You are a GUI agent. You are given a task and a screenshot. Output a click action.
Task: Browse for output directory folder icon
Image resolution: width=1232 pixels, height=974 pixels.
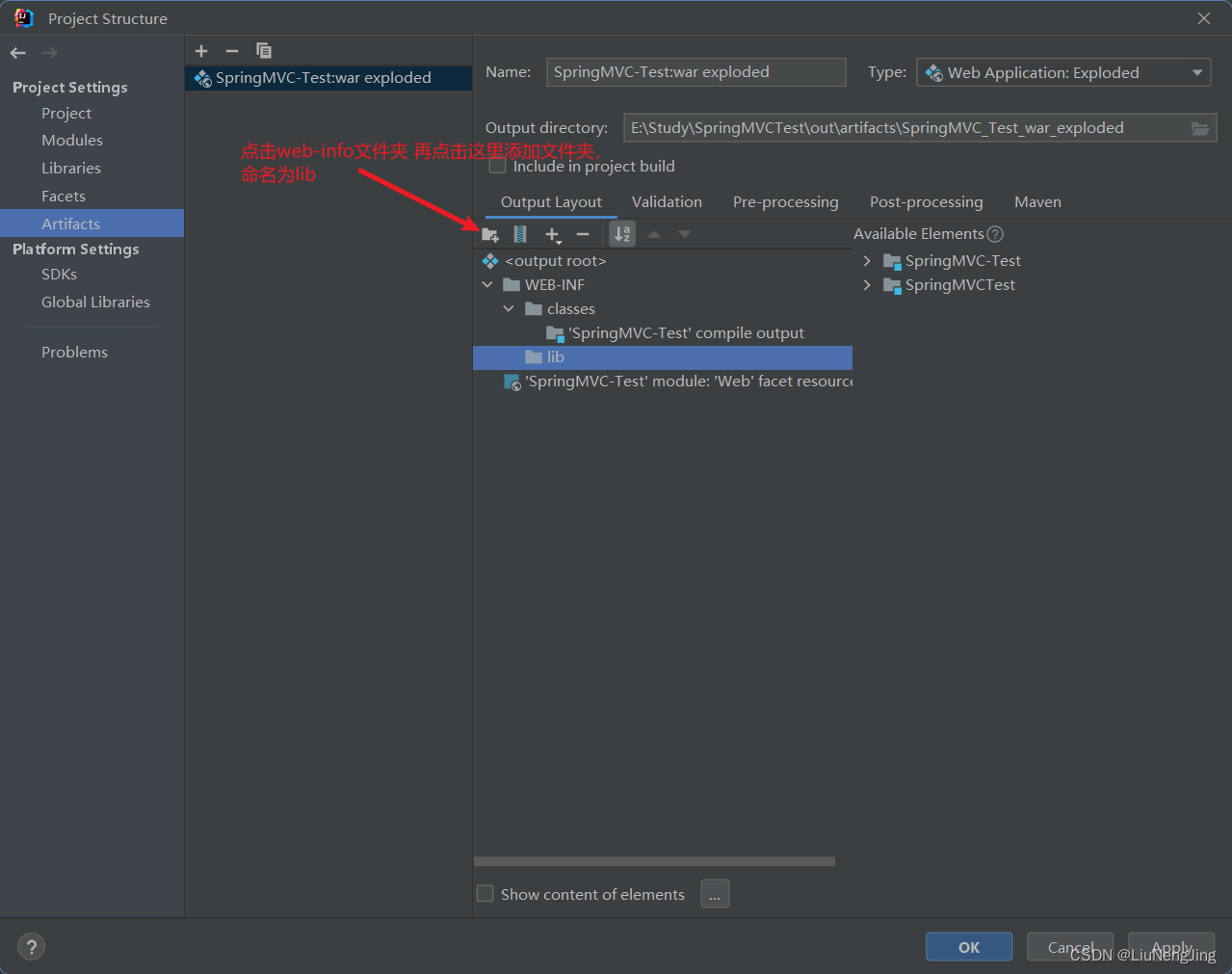[x=1200, y=128]
